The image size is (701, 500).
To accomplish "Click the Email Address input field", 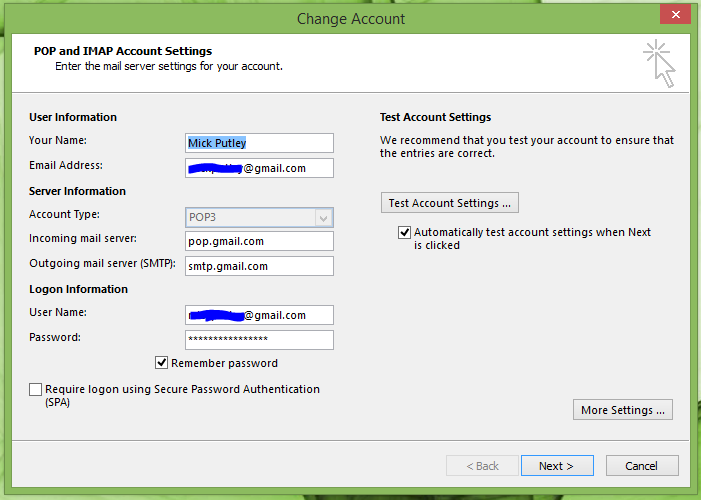I will 259,168.
